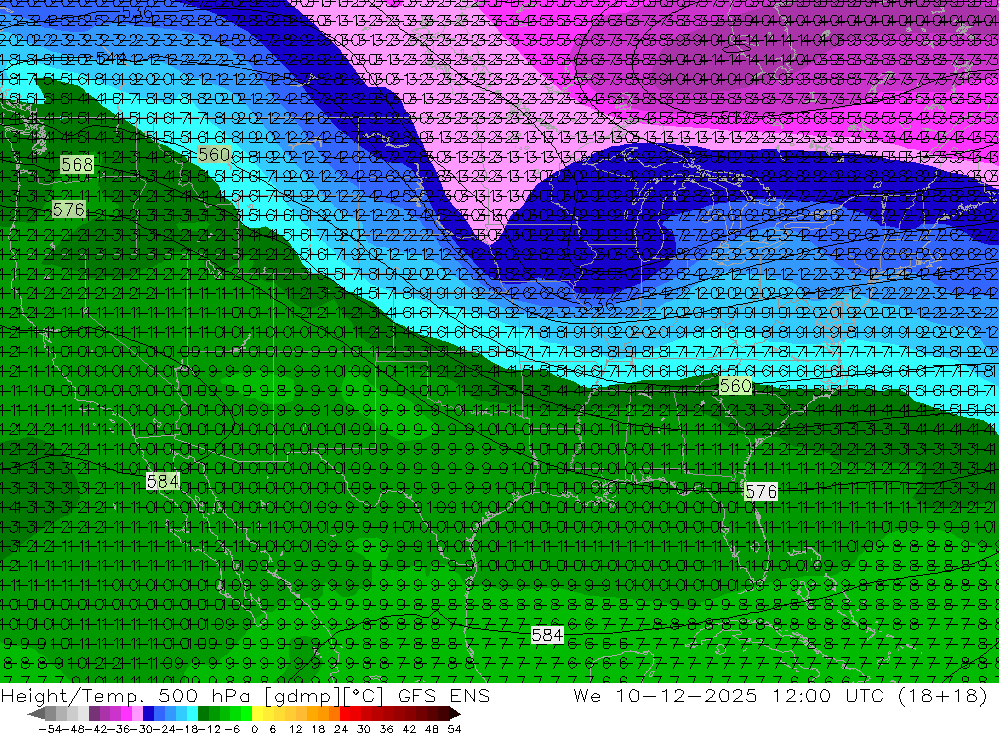Click the dark green legend swatch above -12

tap(203, 714)
